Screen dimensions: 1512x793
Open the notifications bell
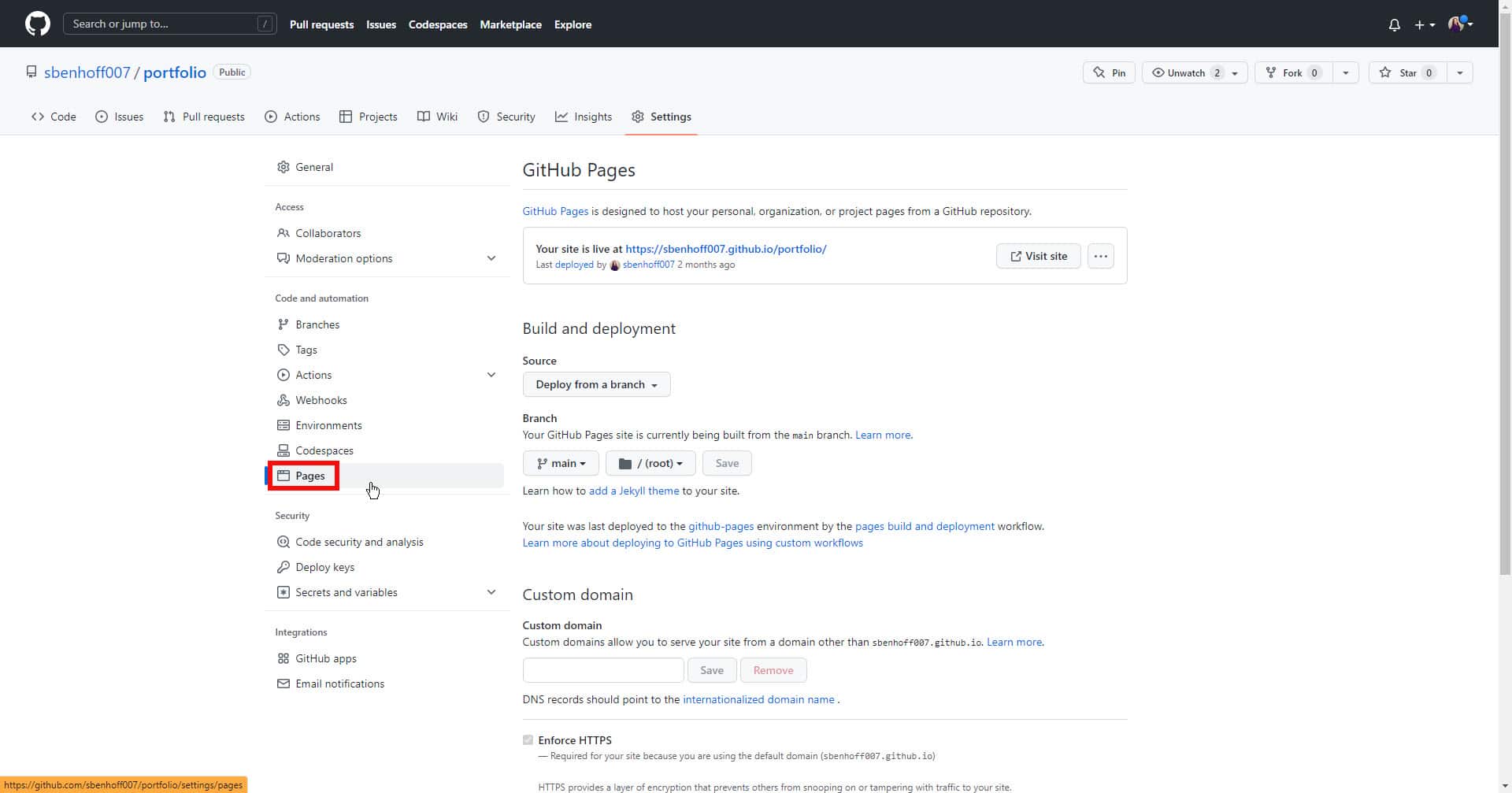coord(1394,24)
